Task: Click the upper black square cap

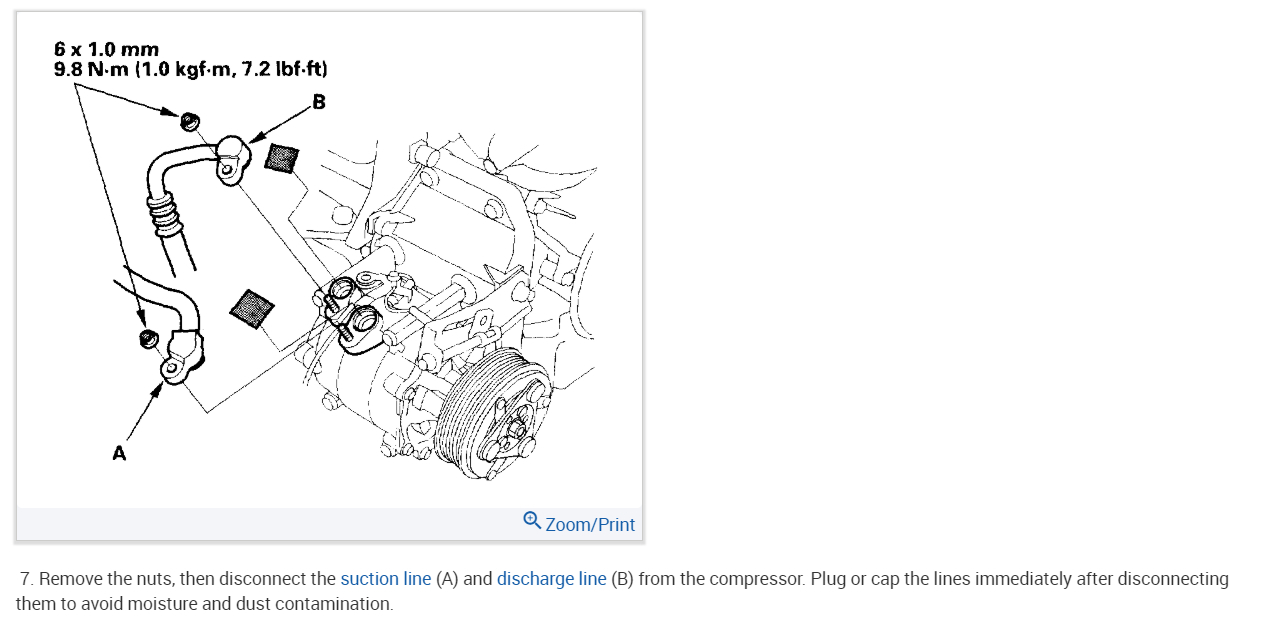Action: click(281, 157)
